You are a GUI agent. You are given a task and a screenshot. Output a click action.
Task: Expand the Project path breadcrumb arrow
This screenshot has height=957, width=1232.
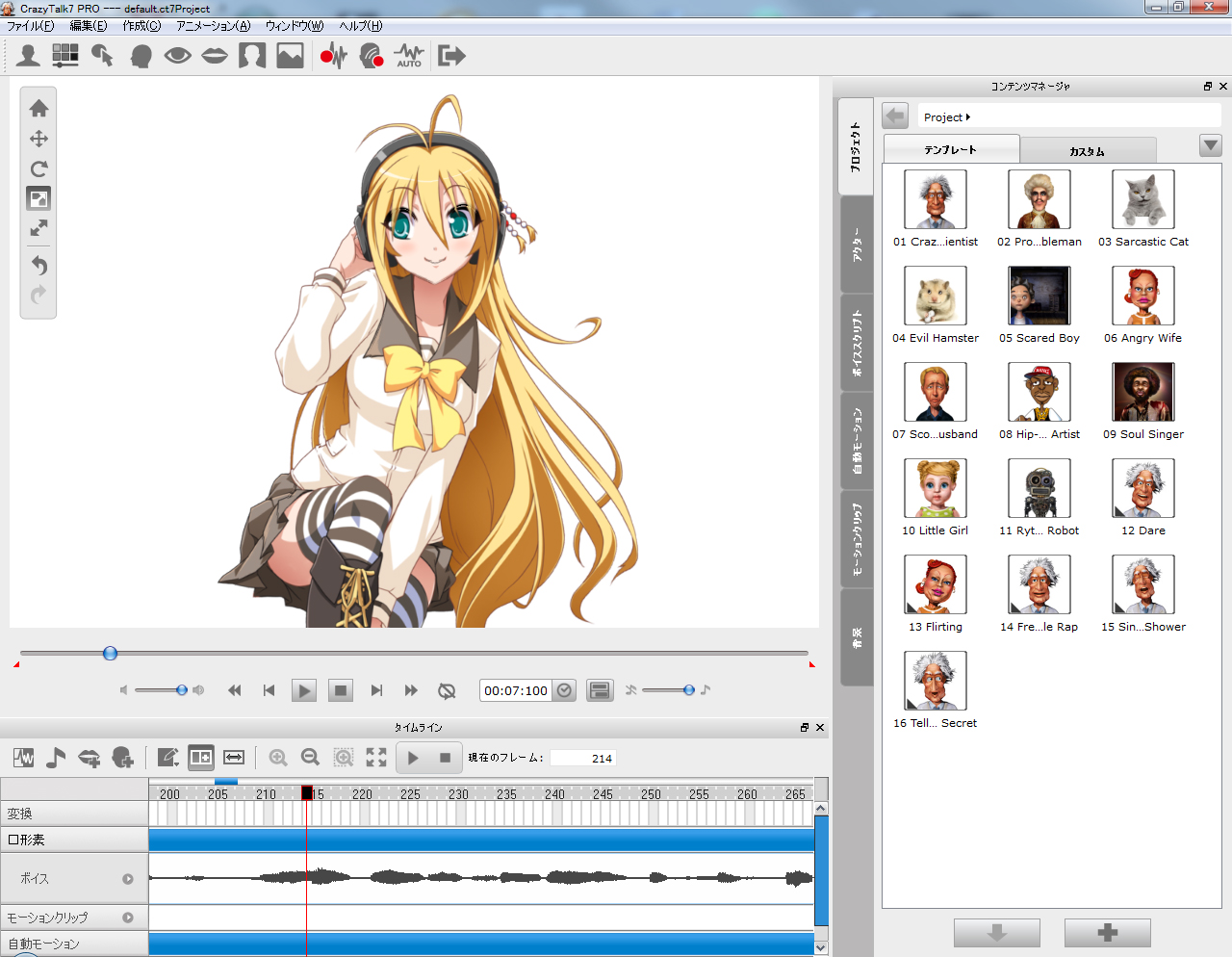point(968,117)
